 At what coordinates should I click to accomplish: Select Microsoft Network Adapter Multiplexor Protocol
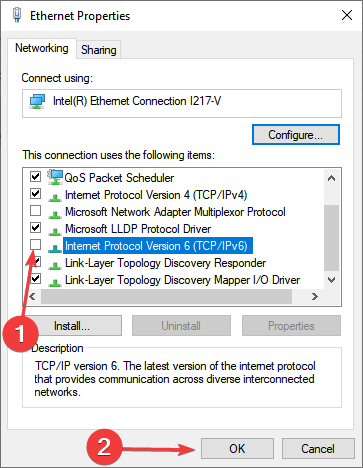pyautogui.click(x=175, y=212)
